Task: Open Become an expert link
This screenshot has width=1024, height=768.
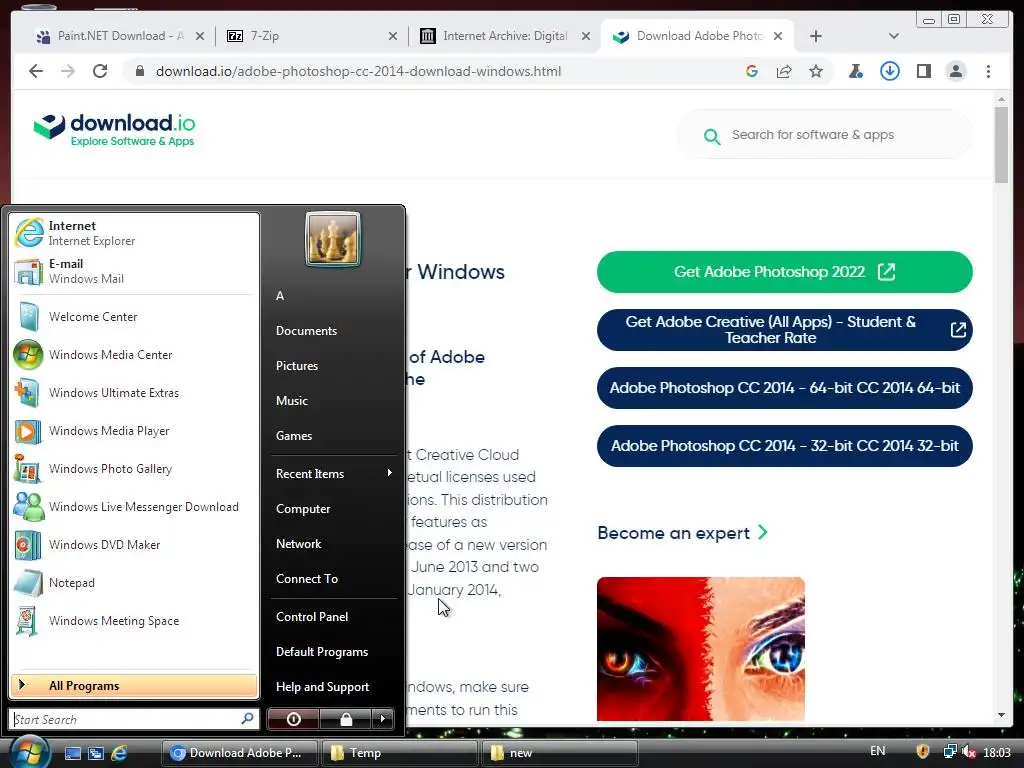Action: 682,533
